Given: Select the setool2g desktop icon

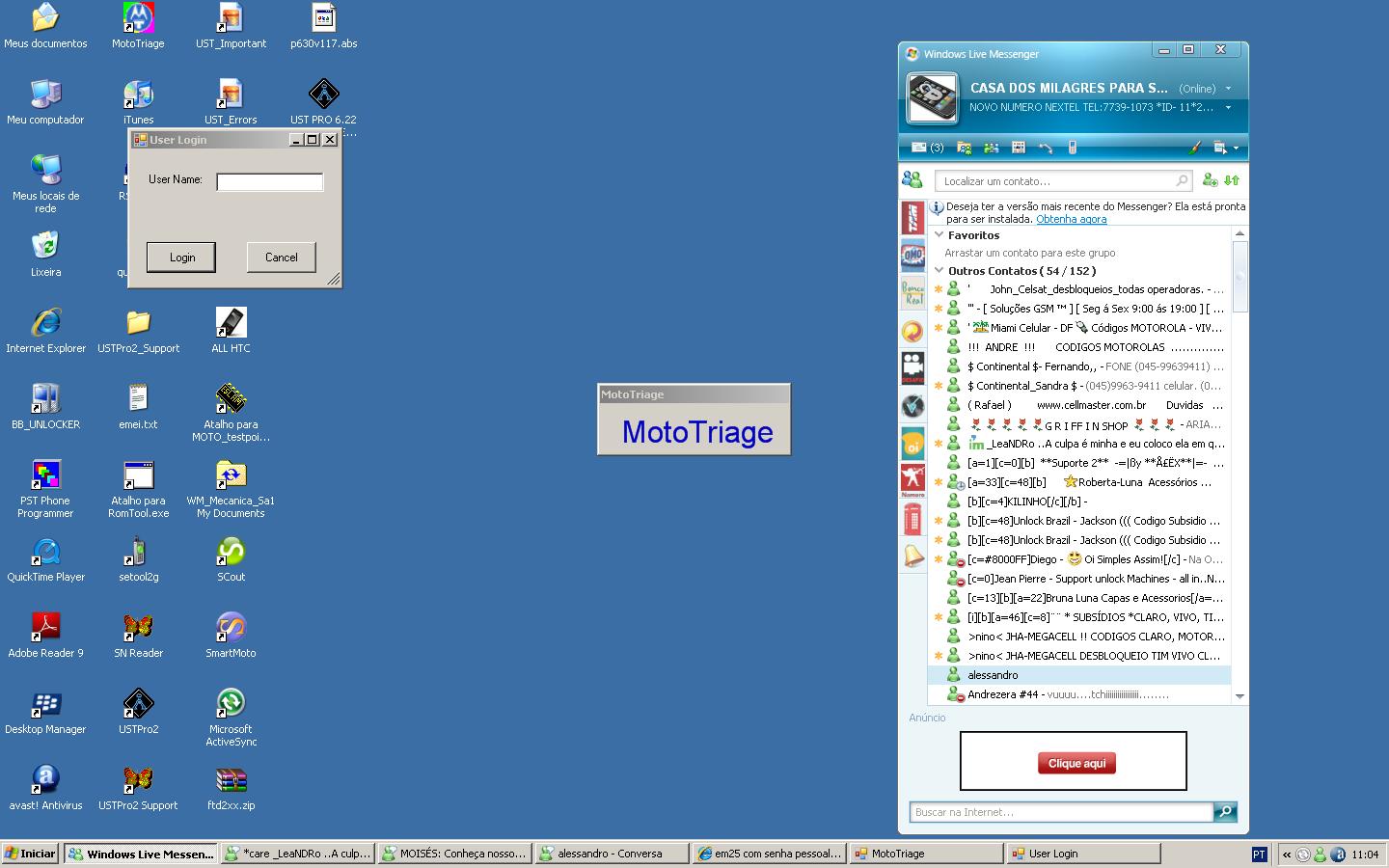Looking at the screenshot, I should click(138, 559).
